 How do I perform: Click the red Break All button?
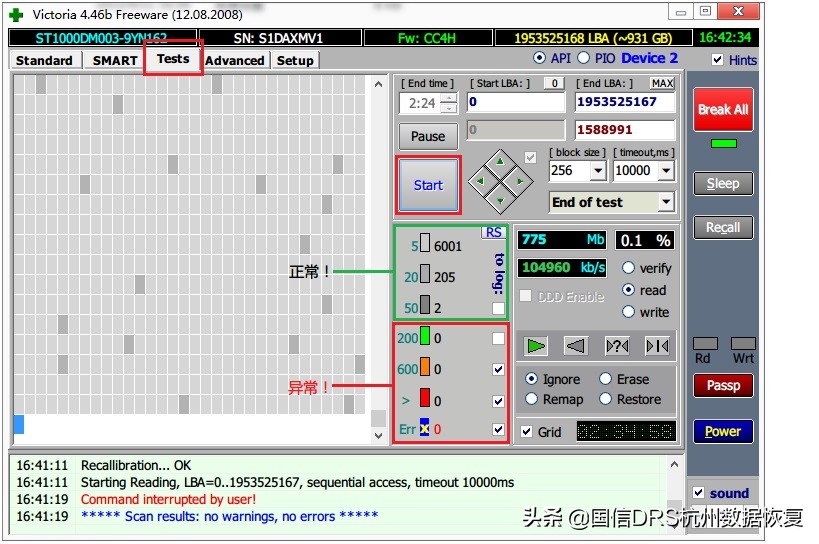(x=722, y=110)
